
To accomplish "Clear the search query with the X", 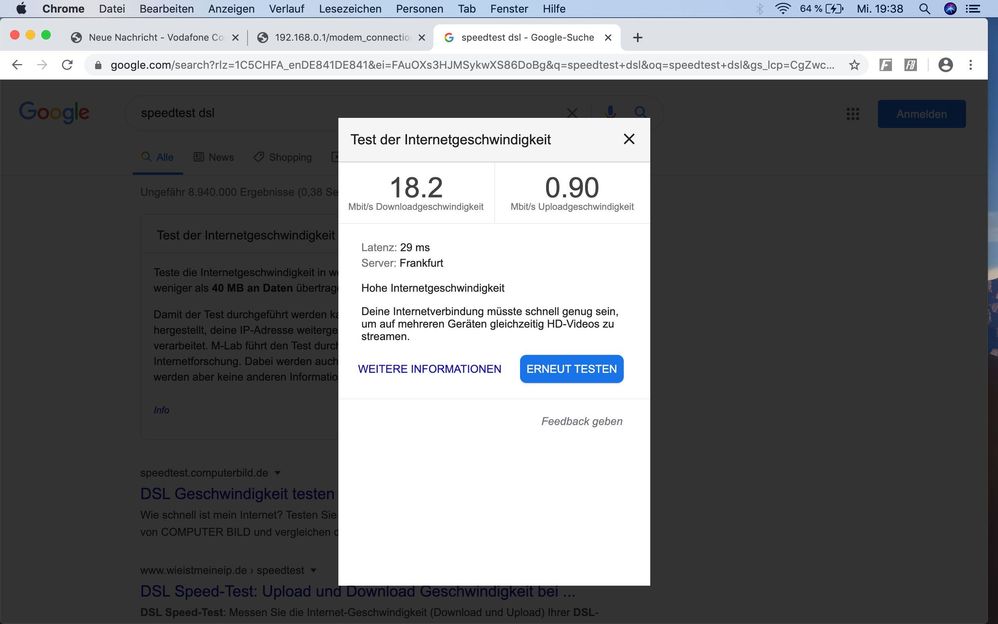I will click(572, 113).
